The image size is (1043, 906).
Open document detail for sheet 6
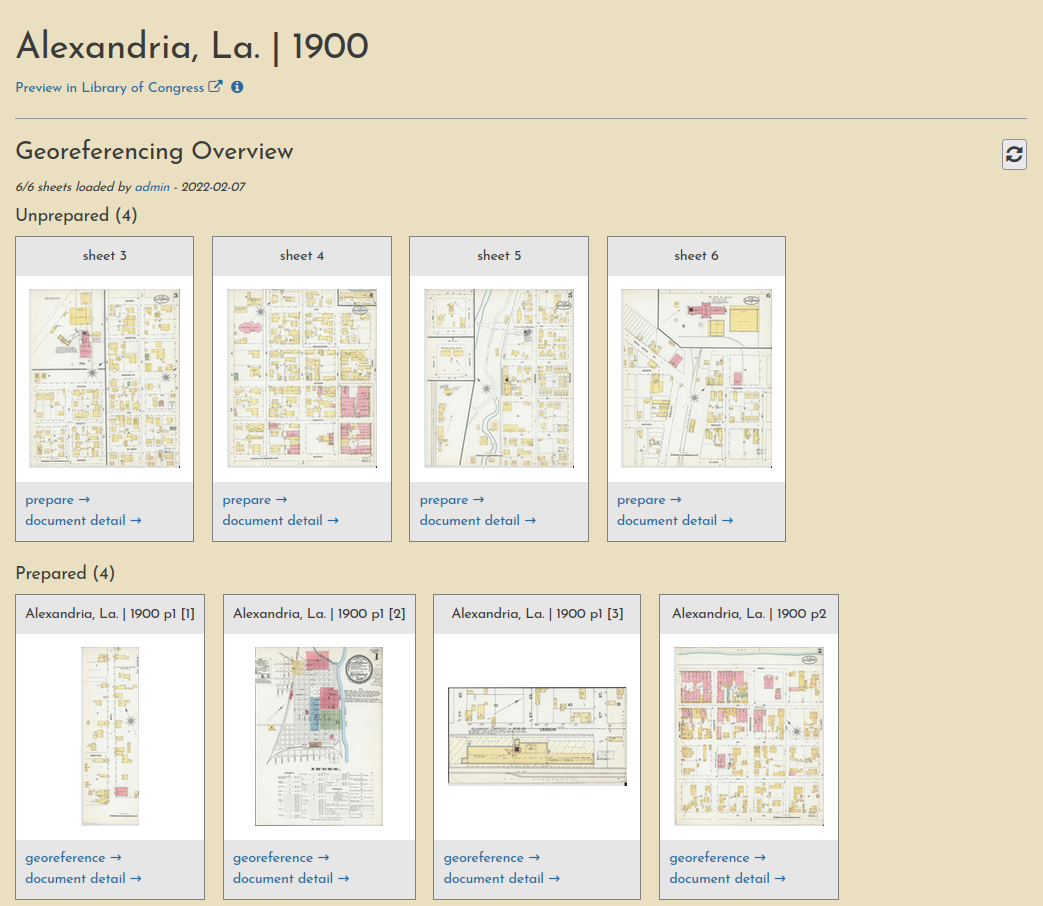[x=674, y=520]
